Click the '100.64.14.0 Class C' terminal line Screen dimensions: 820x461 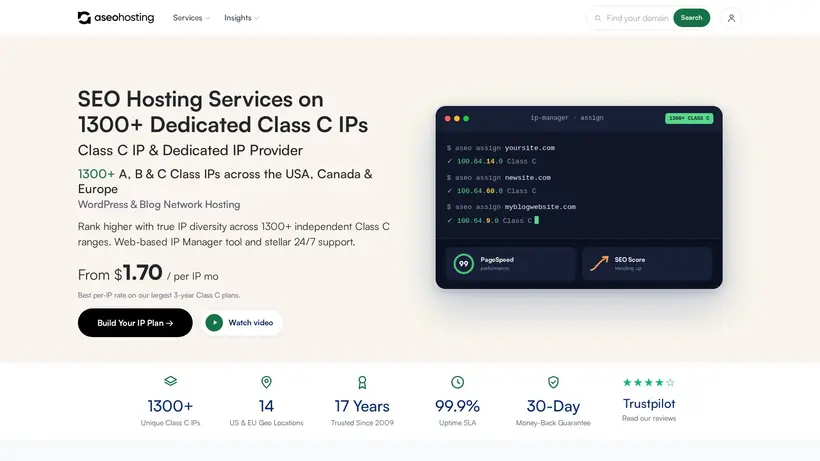click(492, 162)
